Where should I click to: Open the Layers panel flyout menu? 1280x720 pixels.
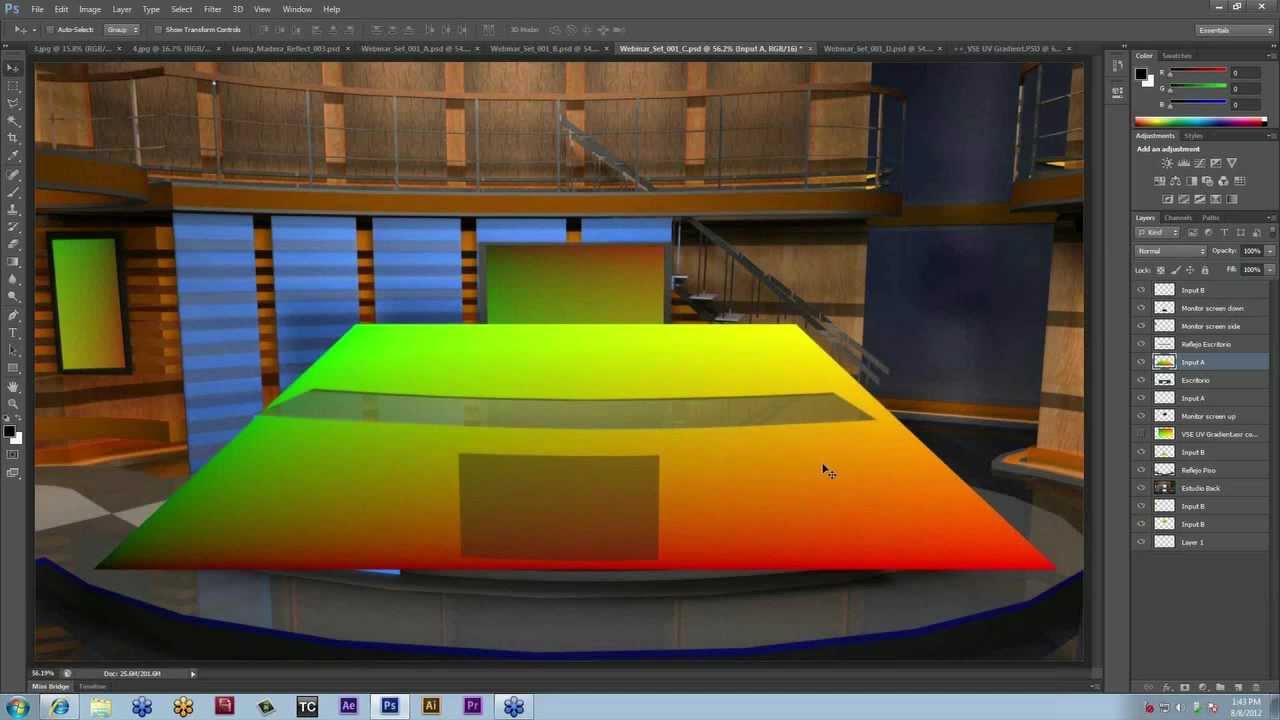pos(1270,217)
